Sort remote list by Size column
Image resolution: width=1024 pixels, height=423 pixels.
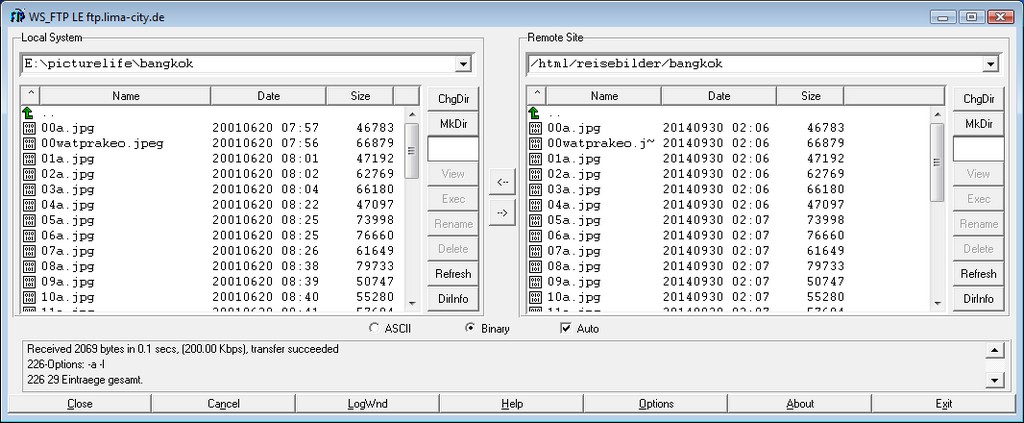(810, 96)
